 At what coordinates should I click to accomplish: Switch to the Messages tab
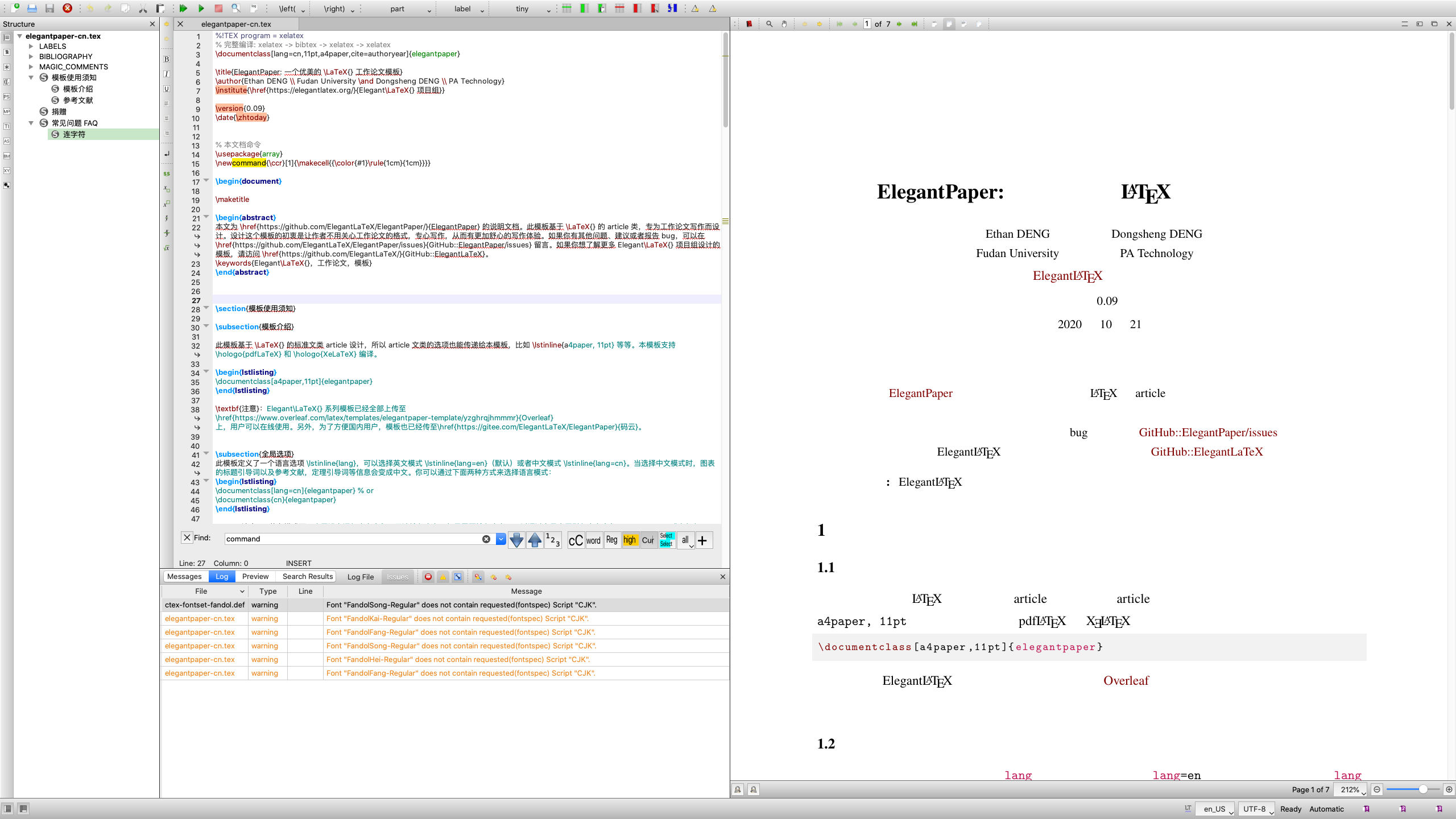coord(184,576)
